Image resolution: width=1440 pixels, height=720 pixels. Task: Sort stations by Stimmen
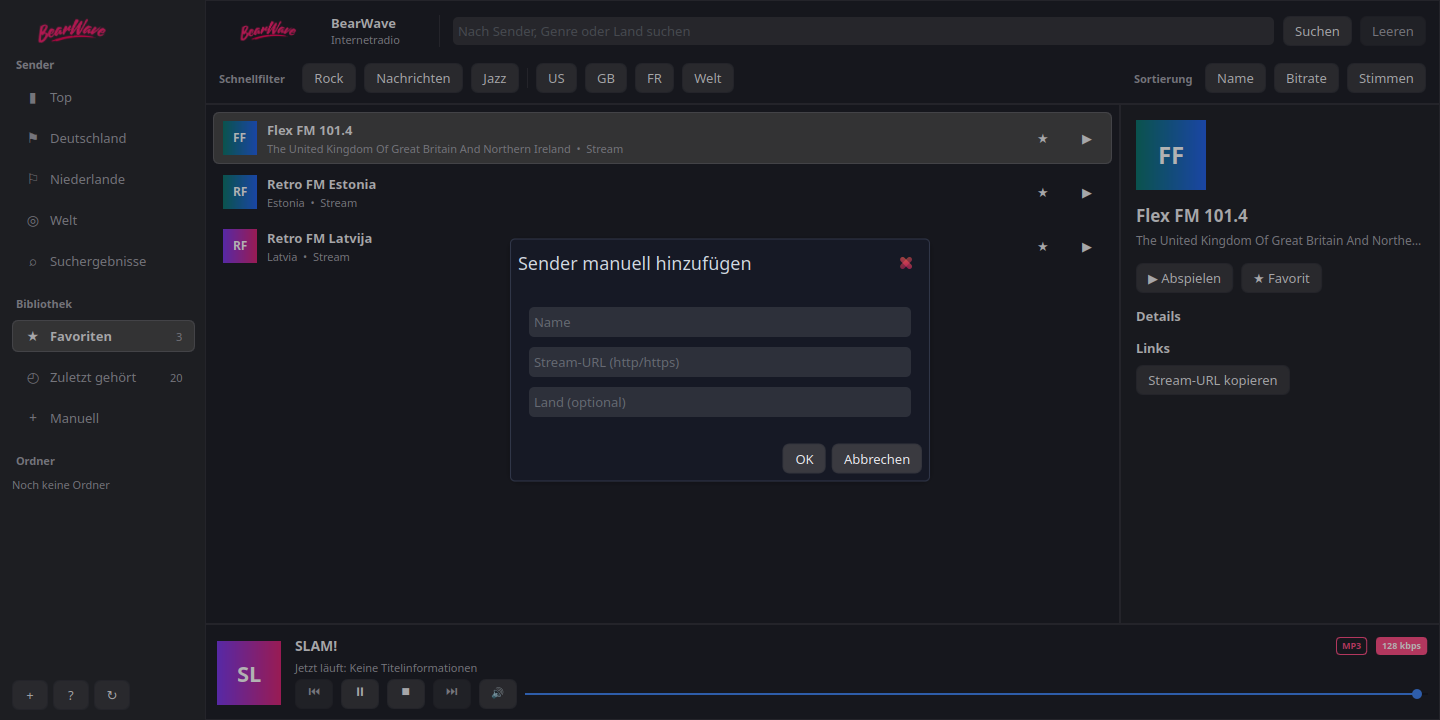[1386, 78]
